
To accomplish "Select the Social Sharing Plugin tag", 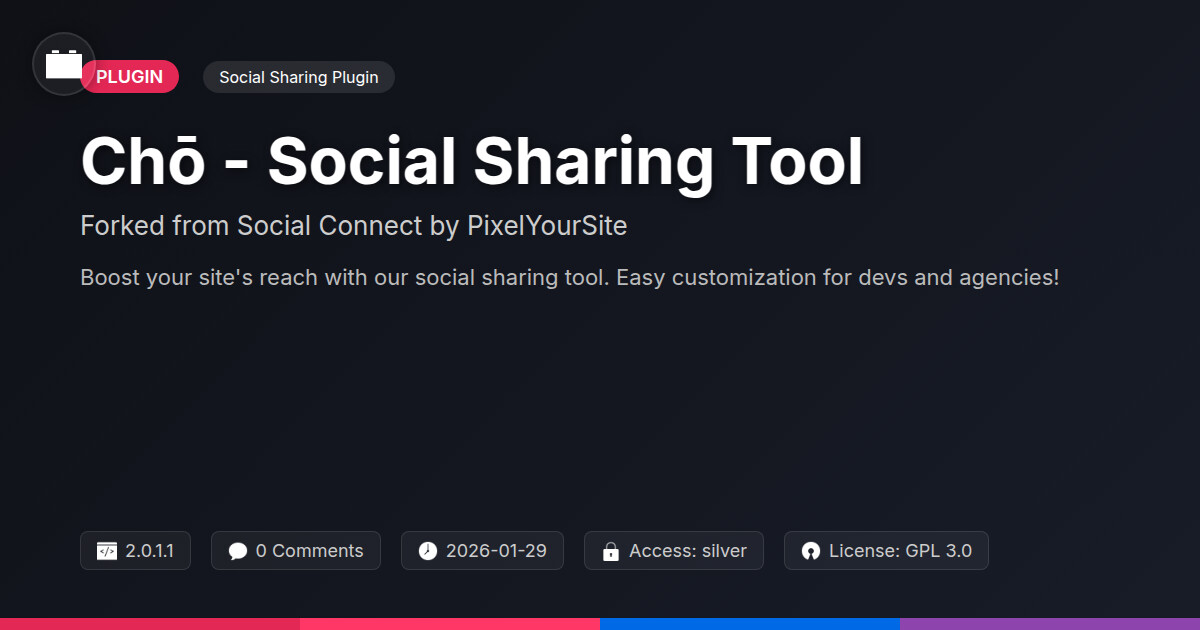I will pos(298,77).
